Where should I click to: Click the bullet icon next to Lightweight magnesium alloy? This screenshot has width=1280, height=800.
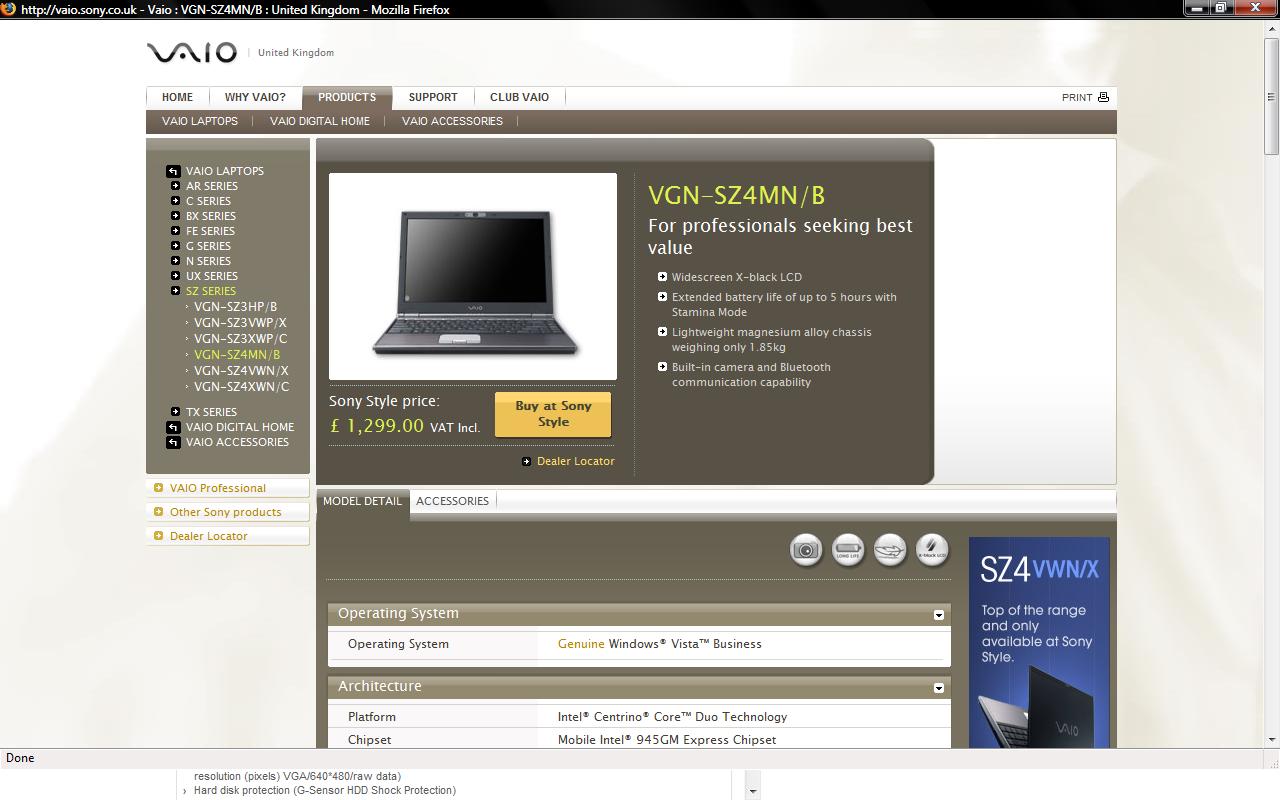point(662,332)
